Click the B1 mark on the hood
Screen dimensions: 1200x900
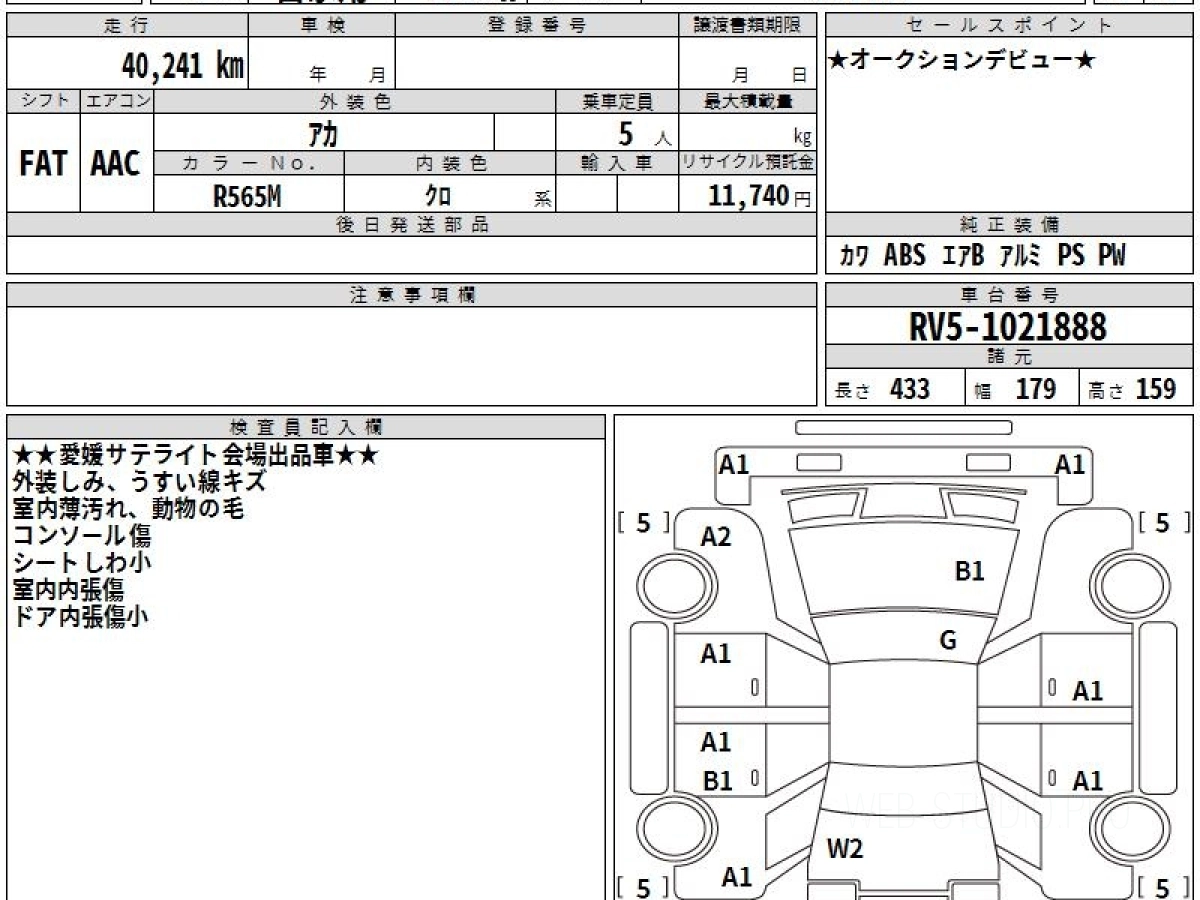point(970,571)
